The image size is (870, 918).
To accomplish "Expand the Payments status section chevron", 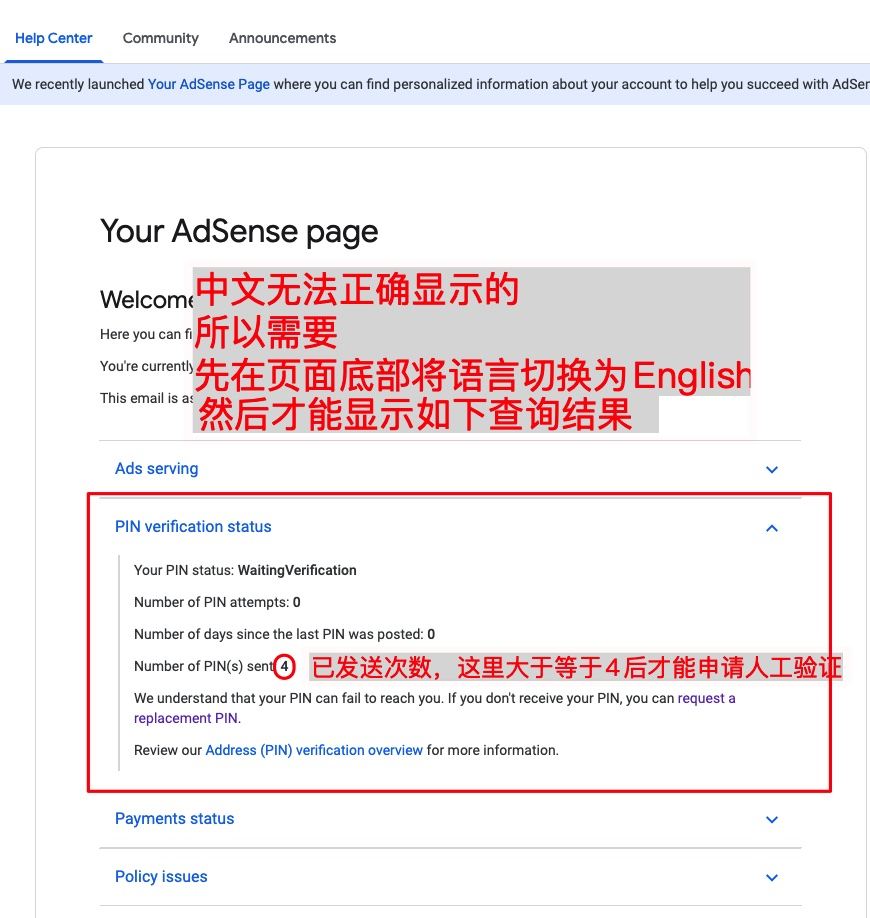I will [x=772, y=820].
